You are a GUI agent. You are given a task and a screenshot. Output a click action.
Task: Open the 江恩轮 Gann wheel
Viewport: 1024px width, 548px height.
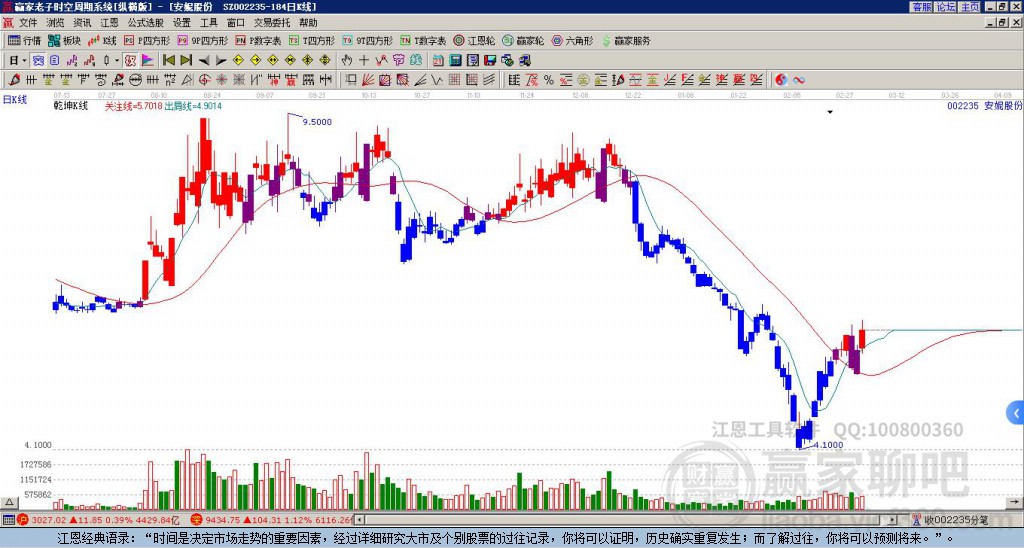coord(474,40)
